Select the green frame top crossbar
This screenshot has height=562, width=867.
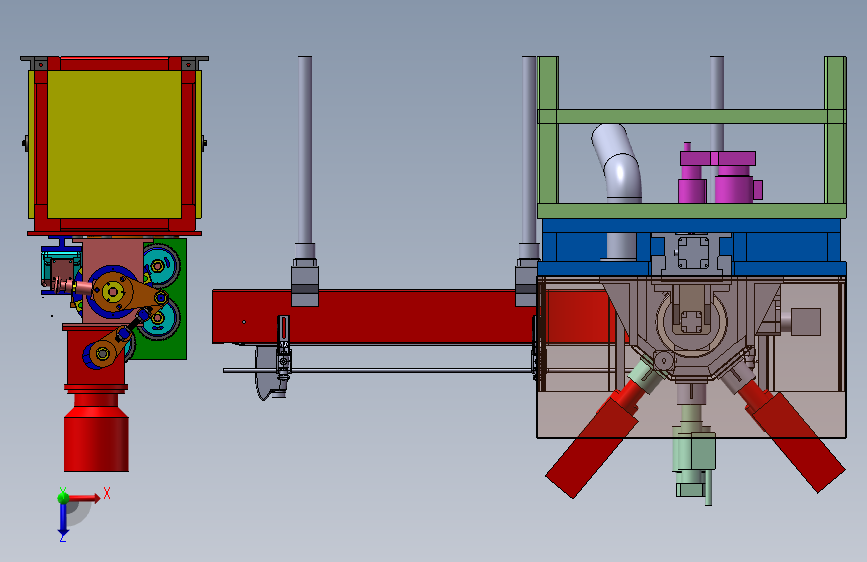[691, 116]
